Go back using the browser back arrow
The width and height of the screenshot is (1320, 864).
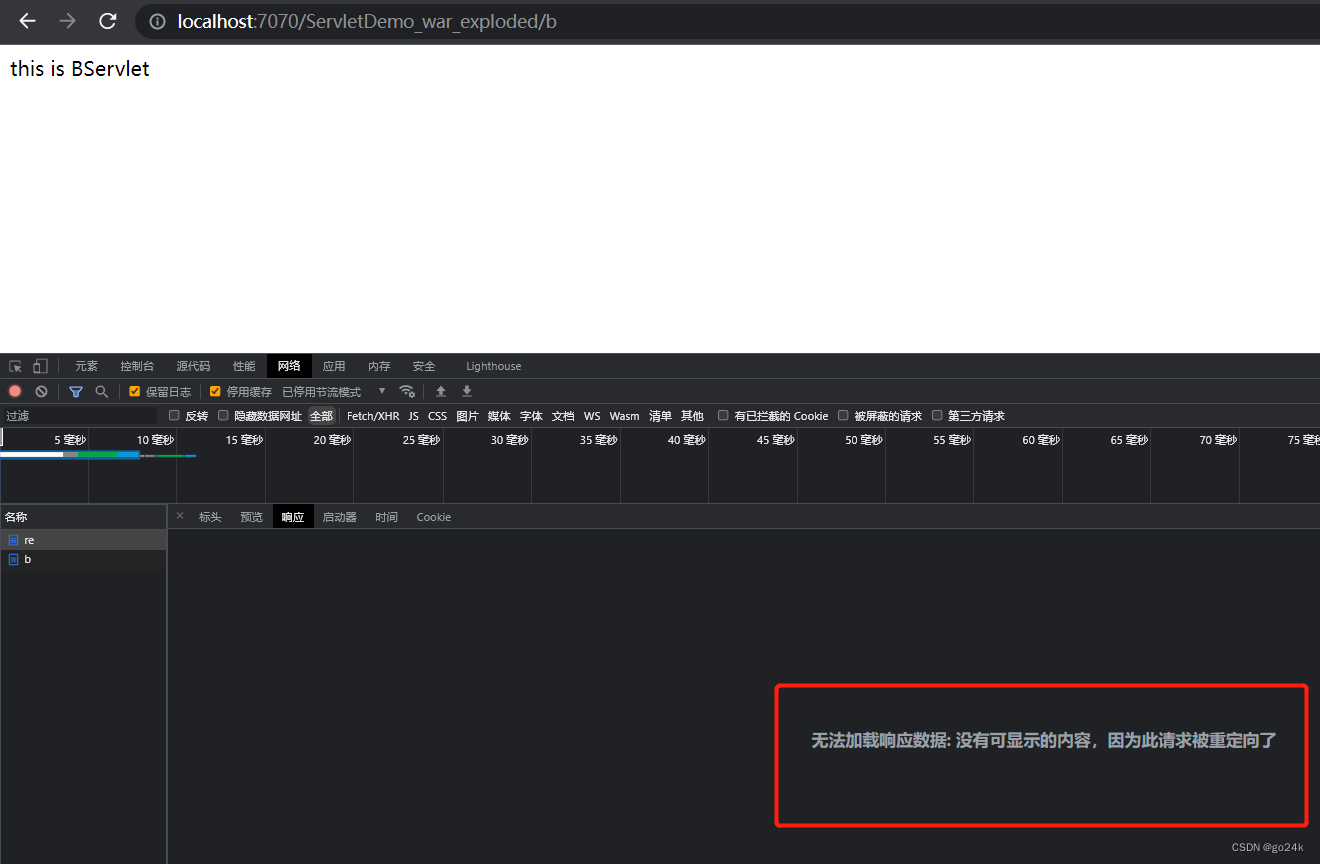click(27, 21)
